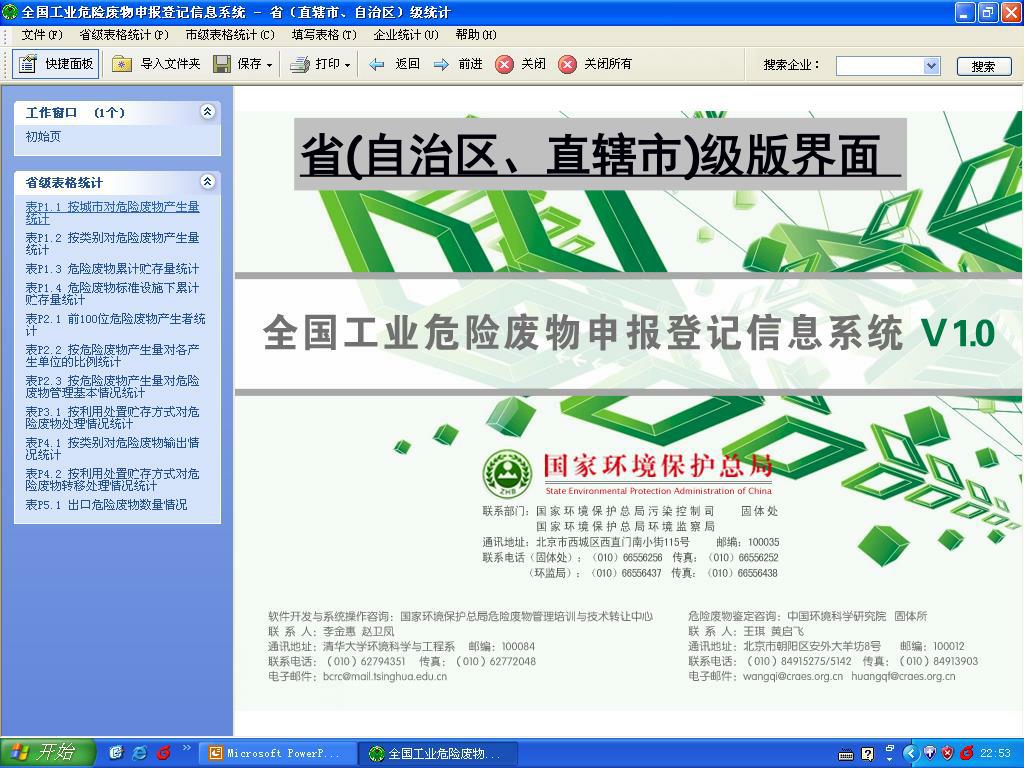
Task: Collapse the 工作窗口 panel chevron
Action: tap(207, 112)
